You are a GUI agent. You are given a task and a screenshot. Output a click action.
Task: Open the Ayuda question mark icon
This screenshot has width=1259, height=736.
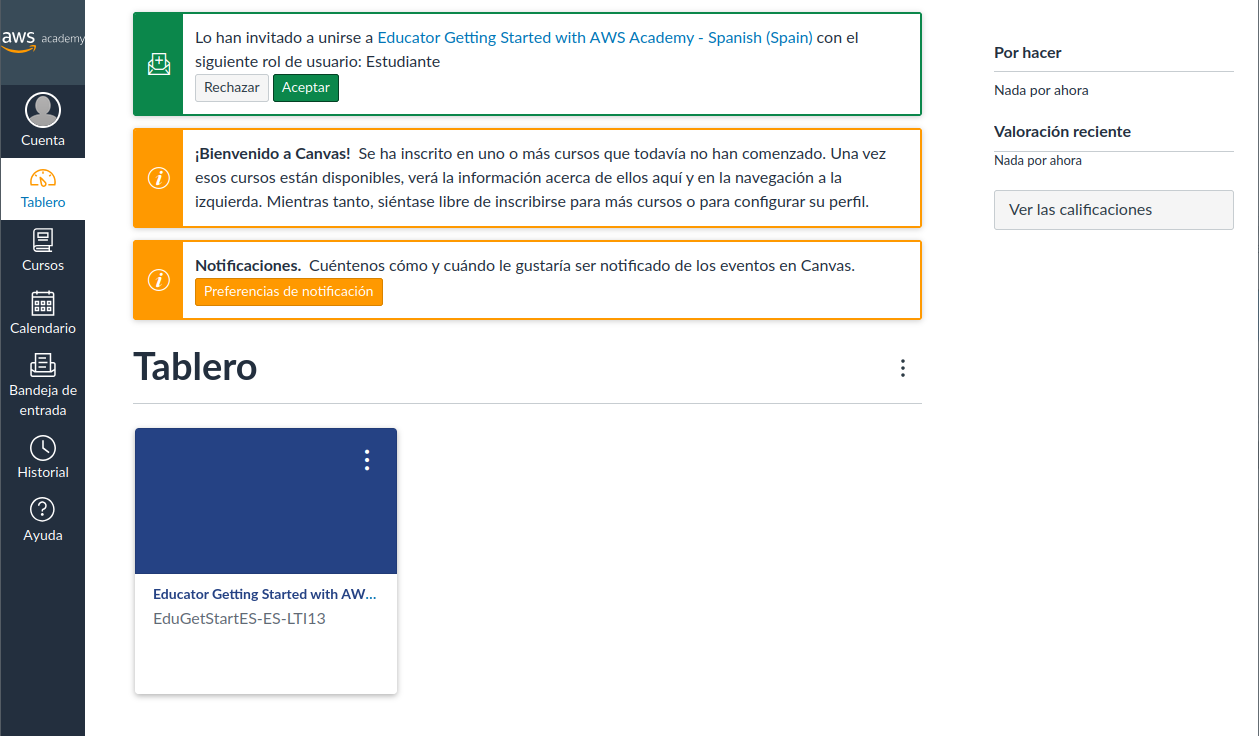pos(42,510)
